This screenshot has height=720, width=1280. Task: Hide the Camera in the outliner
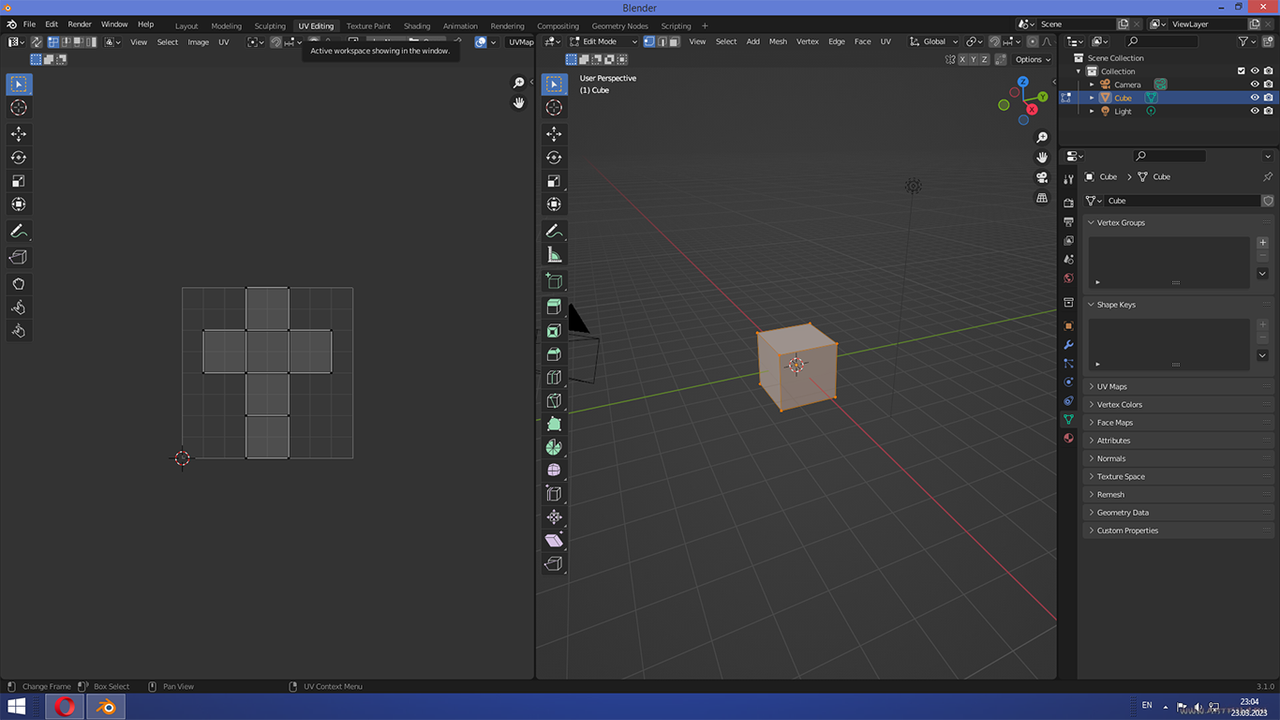(x=1255, y=84)
